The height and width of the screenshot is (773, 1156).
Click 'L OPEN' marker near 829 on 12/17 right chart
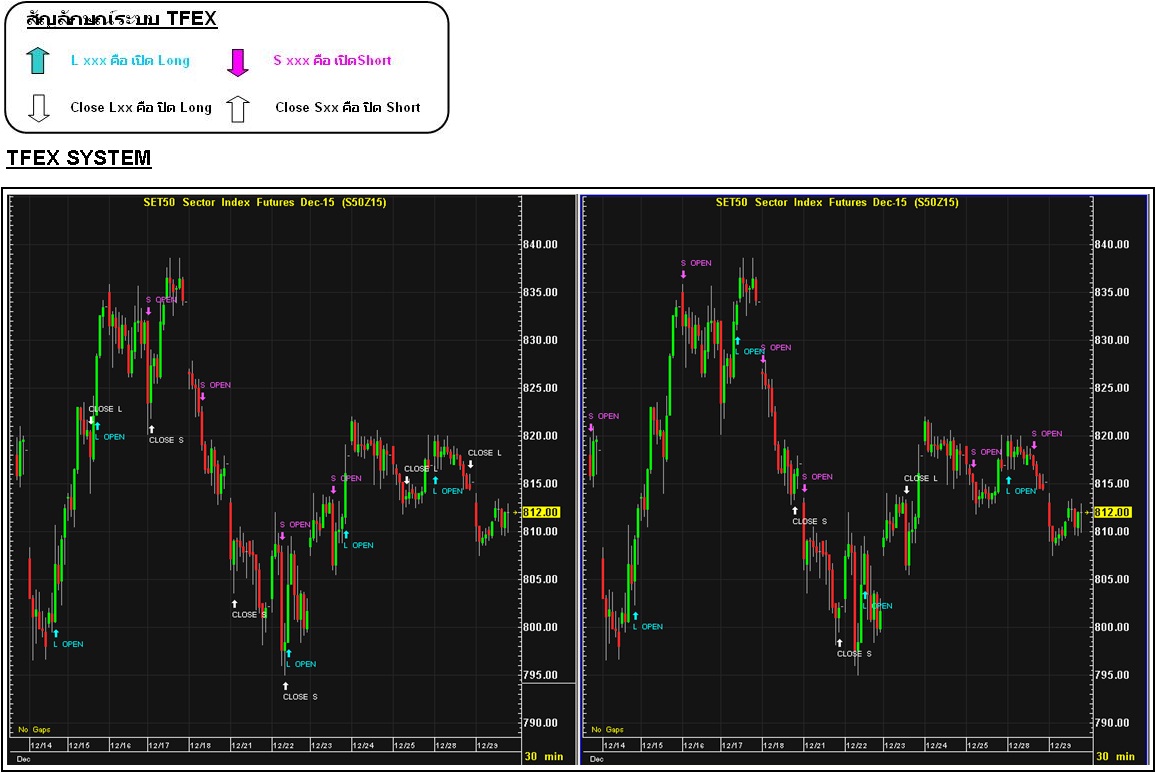coord(750,351)
